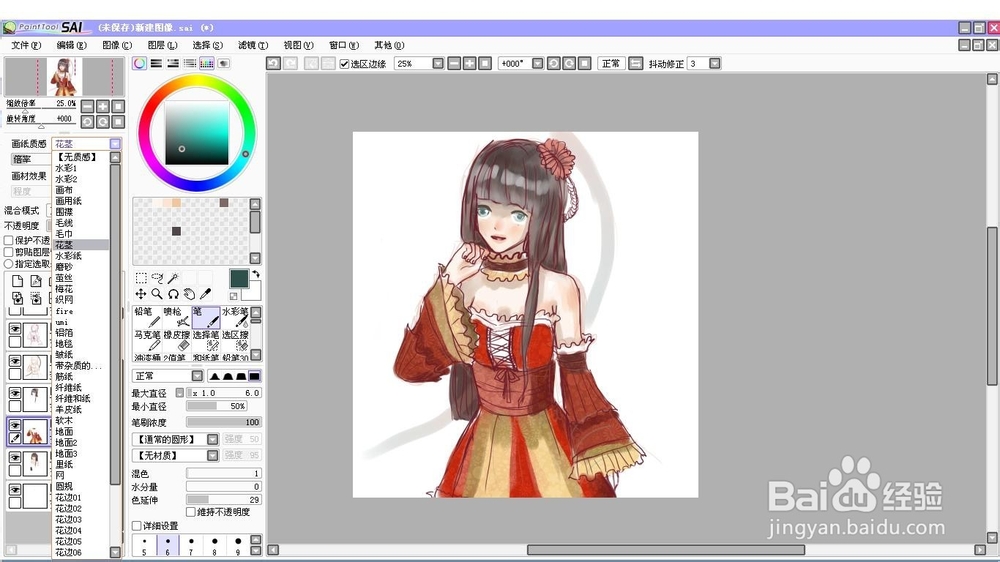Enable 剪贴图层 clipping checkbox

point(9,252)
